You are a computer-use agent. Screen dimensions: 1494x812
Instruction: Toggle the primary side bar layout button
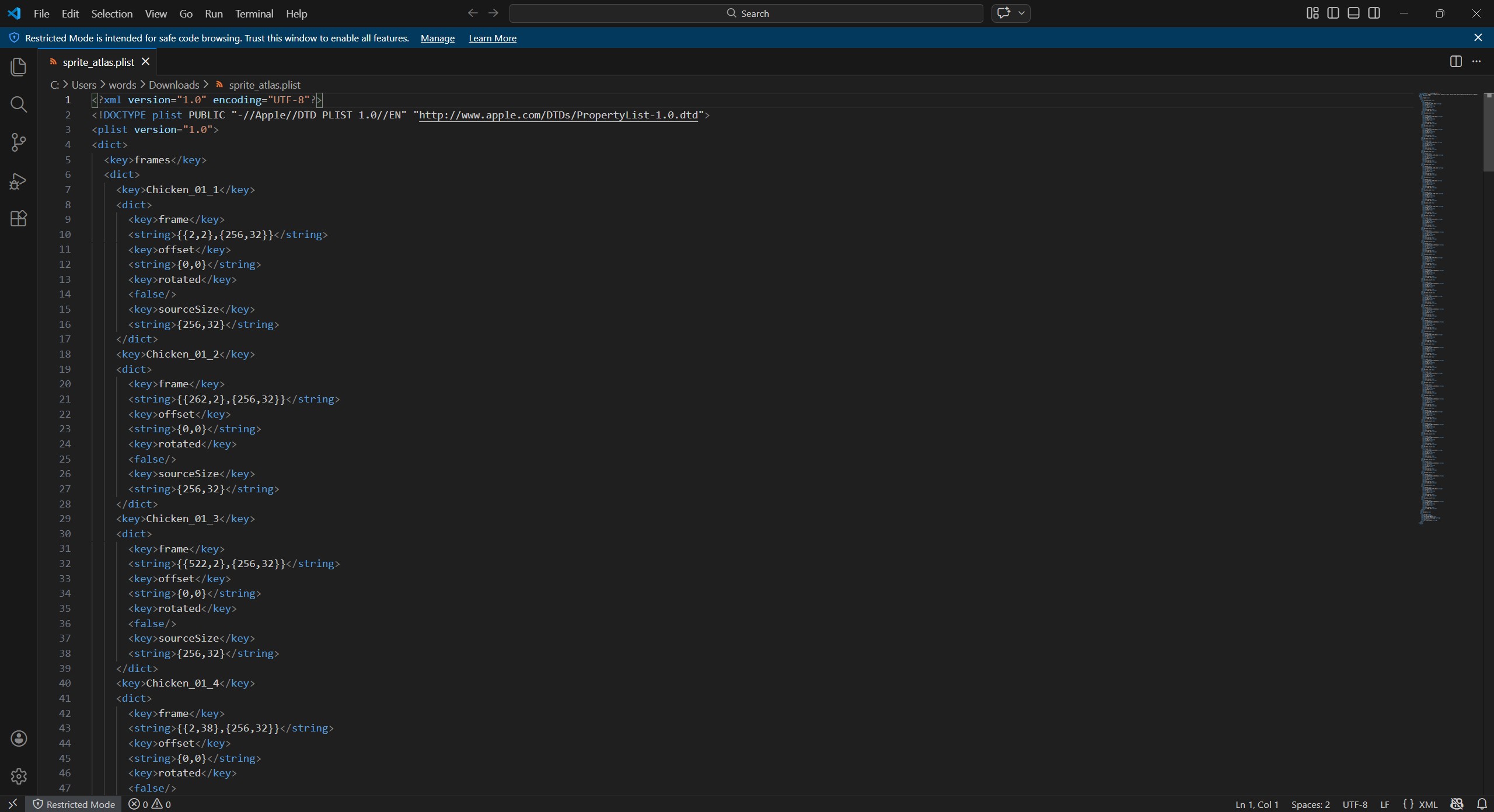coord(1333,13)
